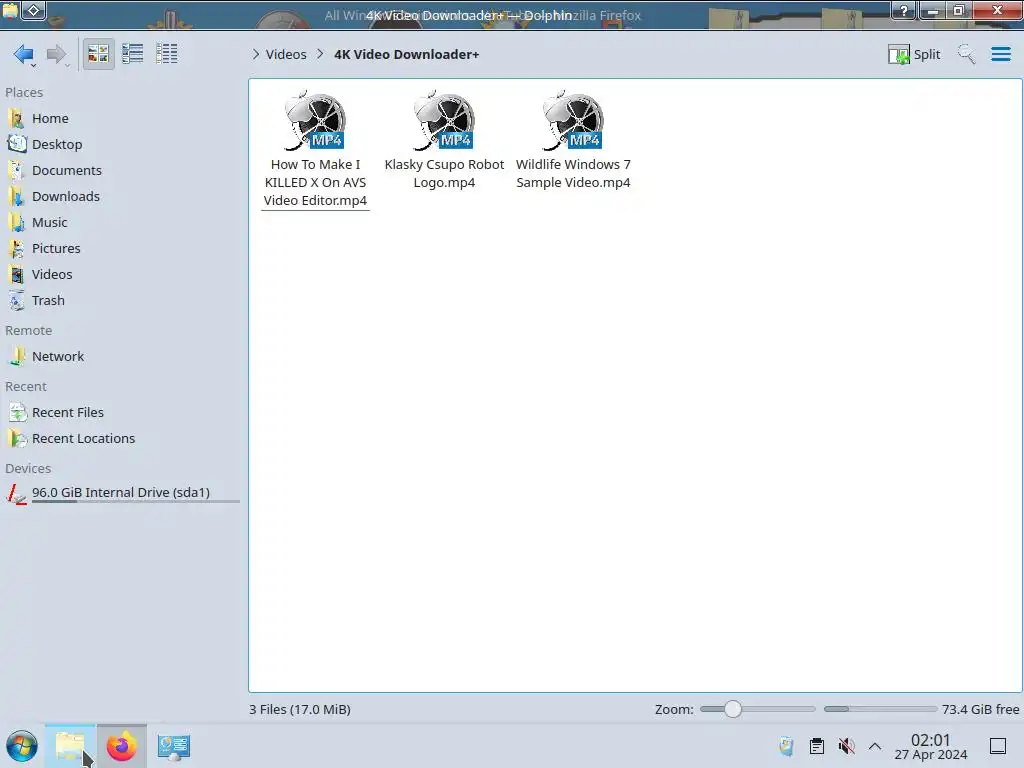Screen dimensions: 1024x768
Task: Click the Network folder icon
Action: coord(16,357)
